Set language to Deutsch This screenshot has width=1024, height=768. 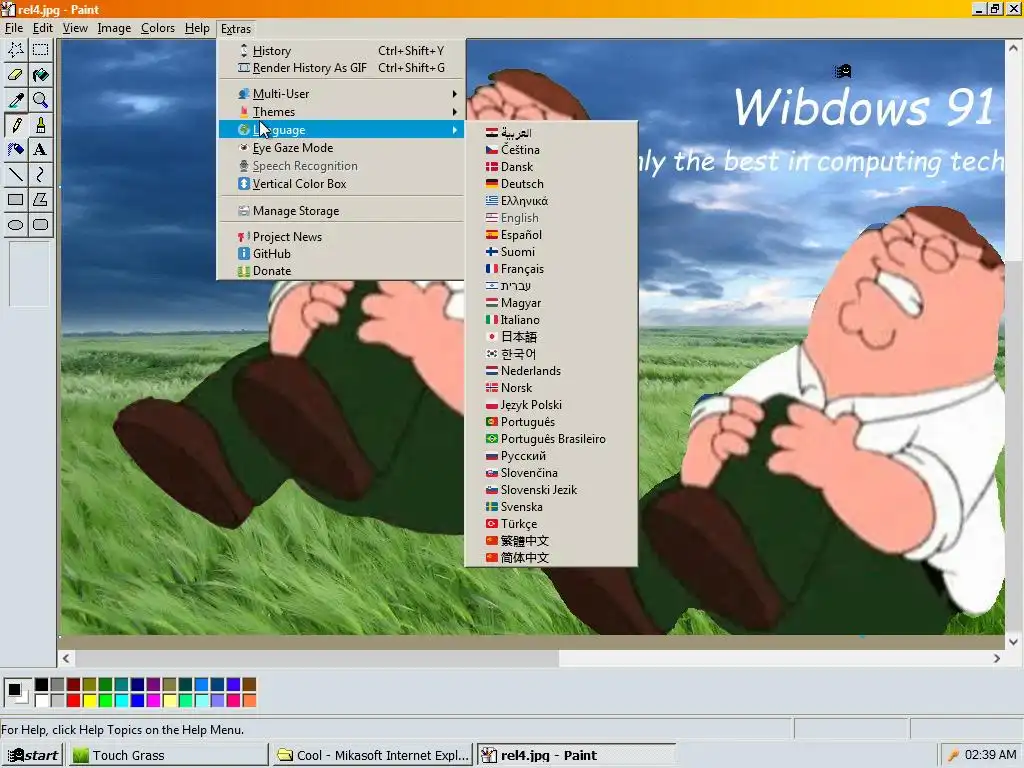point(551,184)
